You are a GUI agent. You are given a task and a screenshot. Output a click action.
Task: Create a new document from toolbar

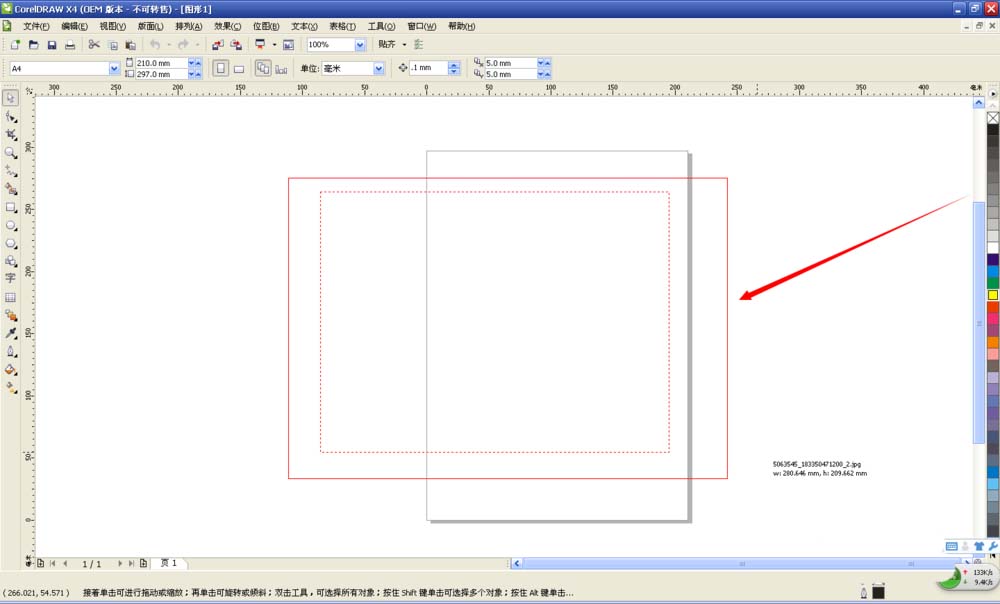click(15, 45)
